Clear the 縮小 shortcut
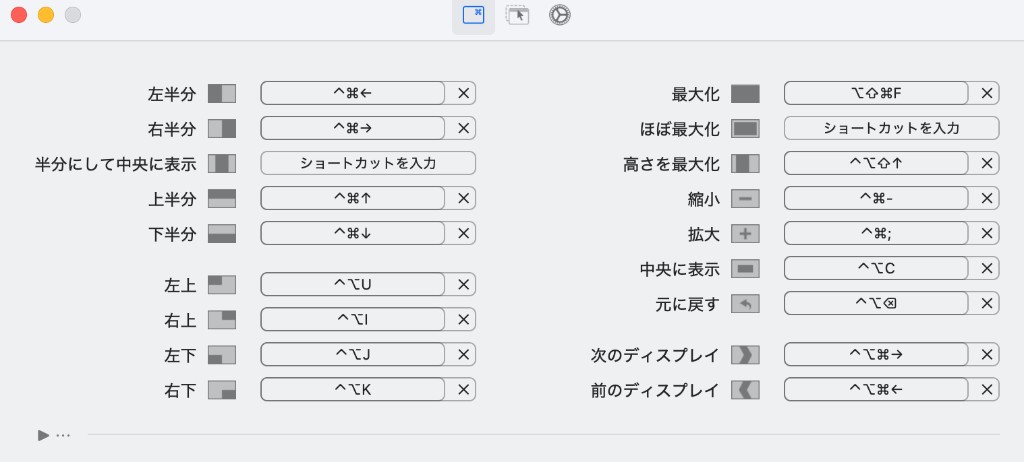 coord(986,197)
